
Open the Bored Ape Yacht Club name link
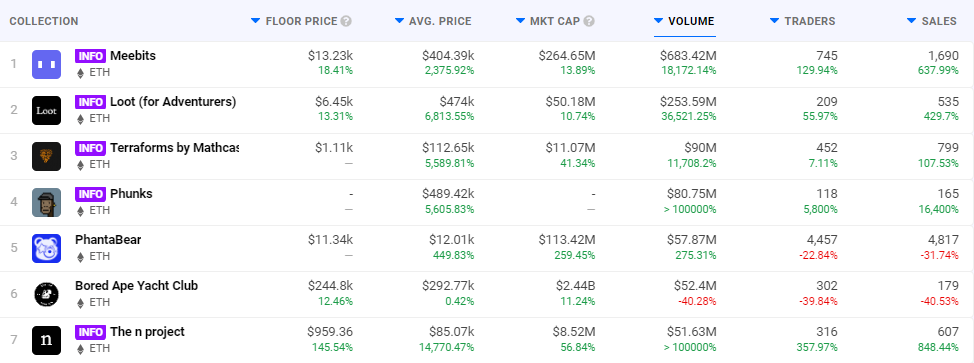click(x=137, y=286)
